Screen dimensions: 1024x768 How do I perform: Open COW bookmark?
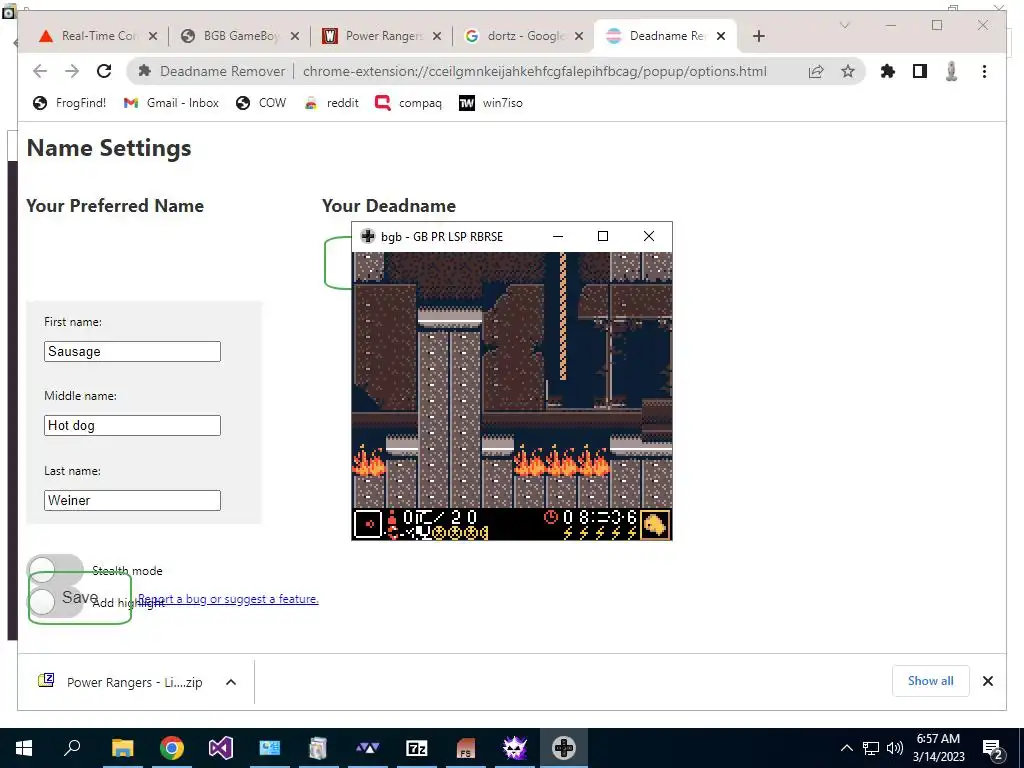(261, 103)
